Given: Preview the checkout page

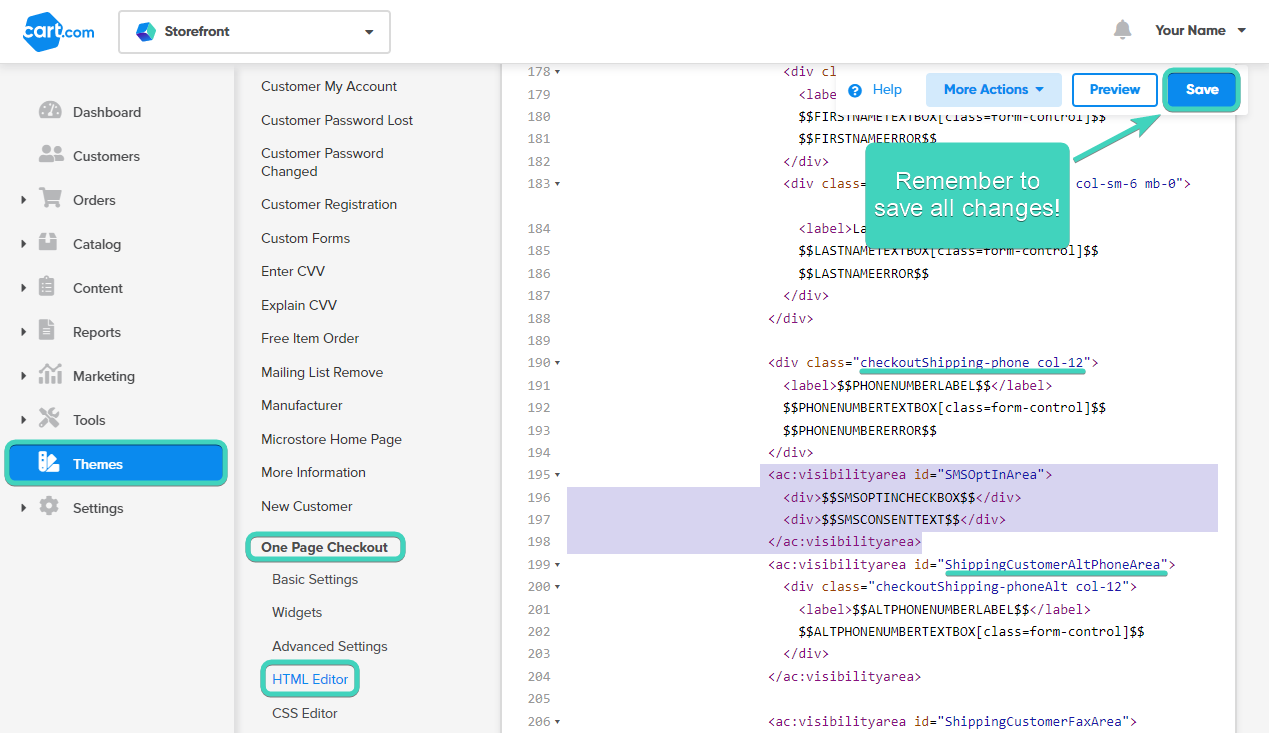Looking at the screenshot, I should tap(1115, 90).
